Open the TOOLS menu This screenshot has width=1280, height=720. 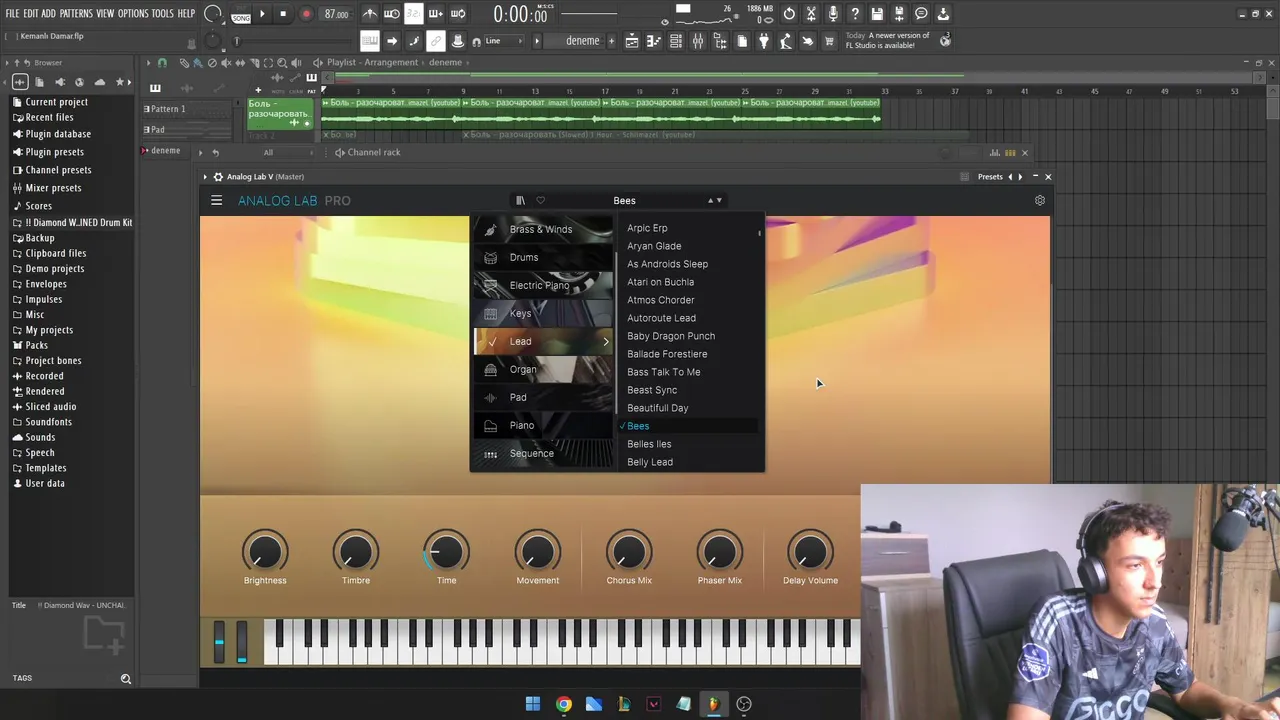163,14
